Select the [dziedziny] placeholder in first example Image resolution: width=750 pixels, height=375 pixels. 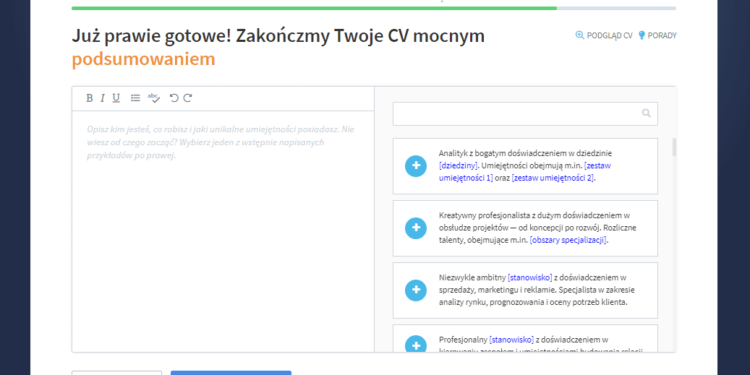pyautogui.click(x=458, y=165)
